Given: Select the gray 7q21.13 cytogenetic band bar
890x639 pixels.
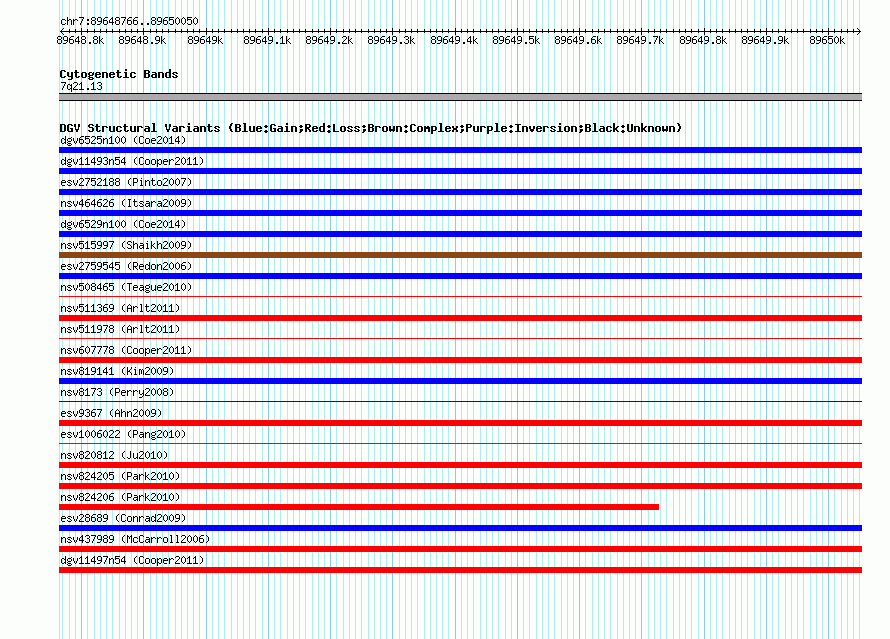Looking at the screenshot, I should pos(460,97).
